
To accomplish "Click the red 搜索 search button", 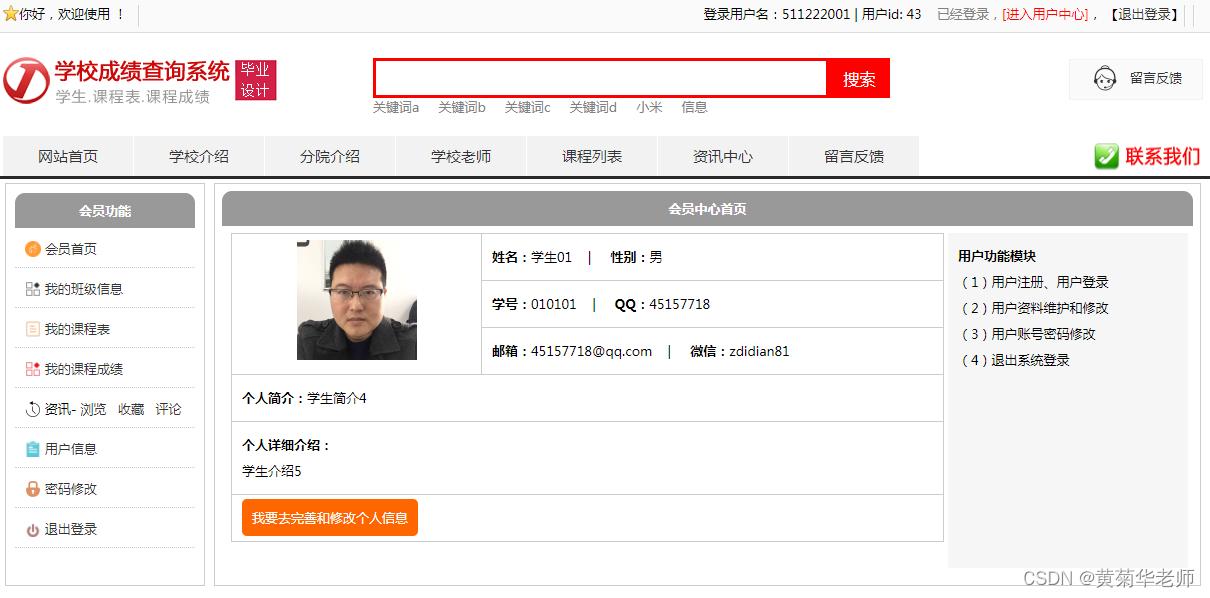I will coord(857,78).
